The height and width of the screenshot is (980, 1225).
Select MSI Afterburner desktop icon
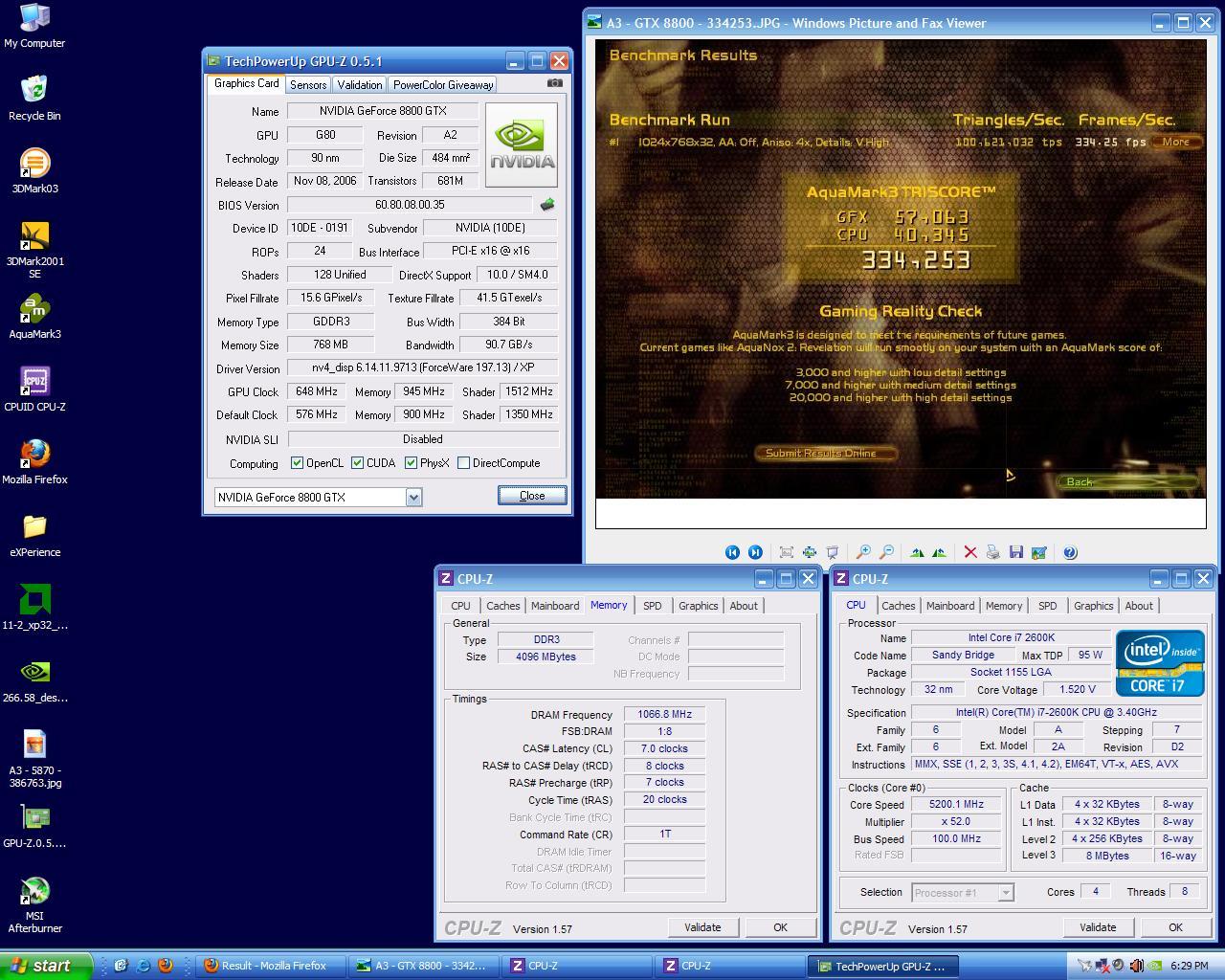[34, 904]
